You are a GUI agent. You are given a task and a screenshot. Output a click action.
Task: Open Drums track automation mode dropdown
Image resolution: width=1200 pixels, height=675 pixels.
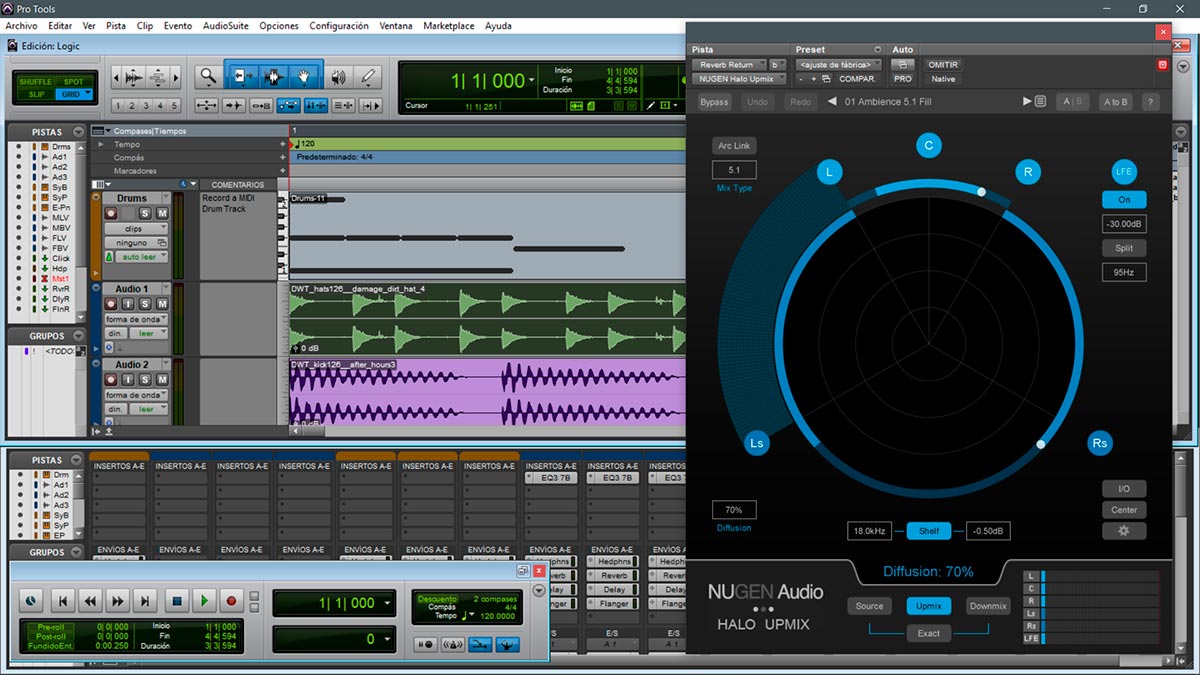140,257
